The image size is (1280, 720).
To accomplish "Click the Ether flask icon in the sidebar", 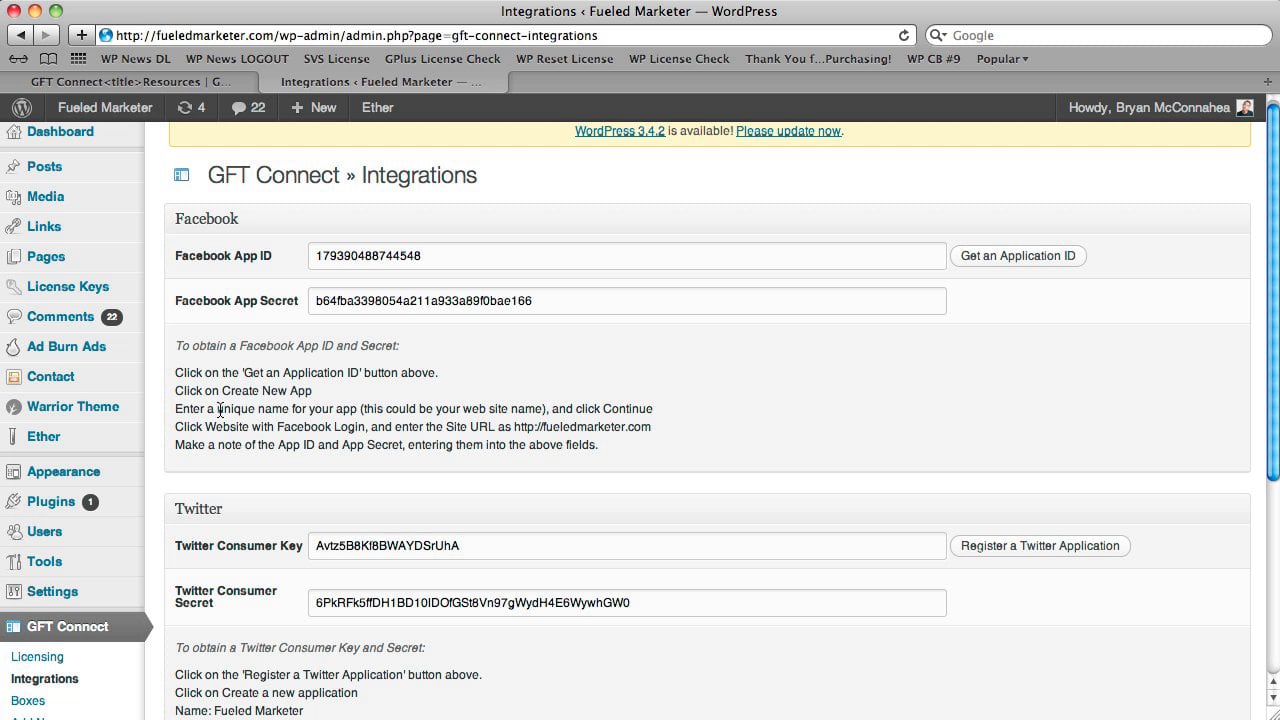I will 13,437.
